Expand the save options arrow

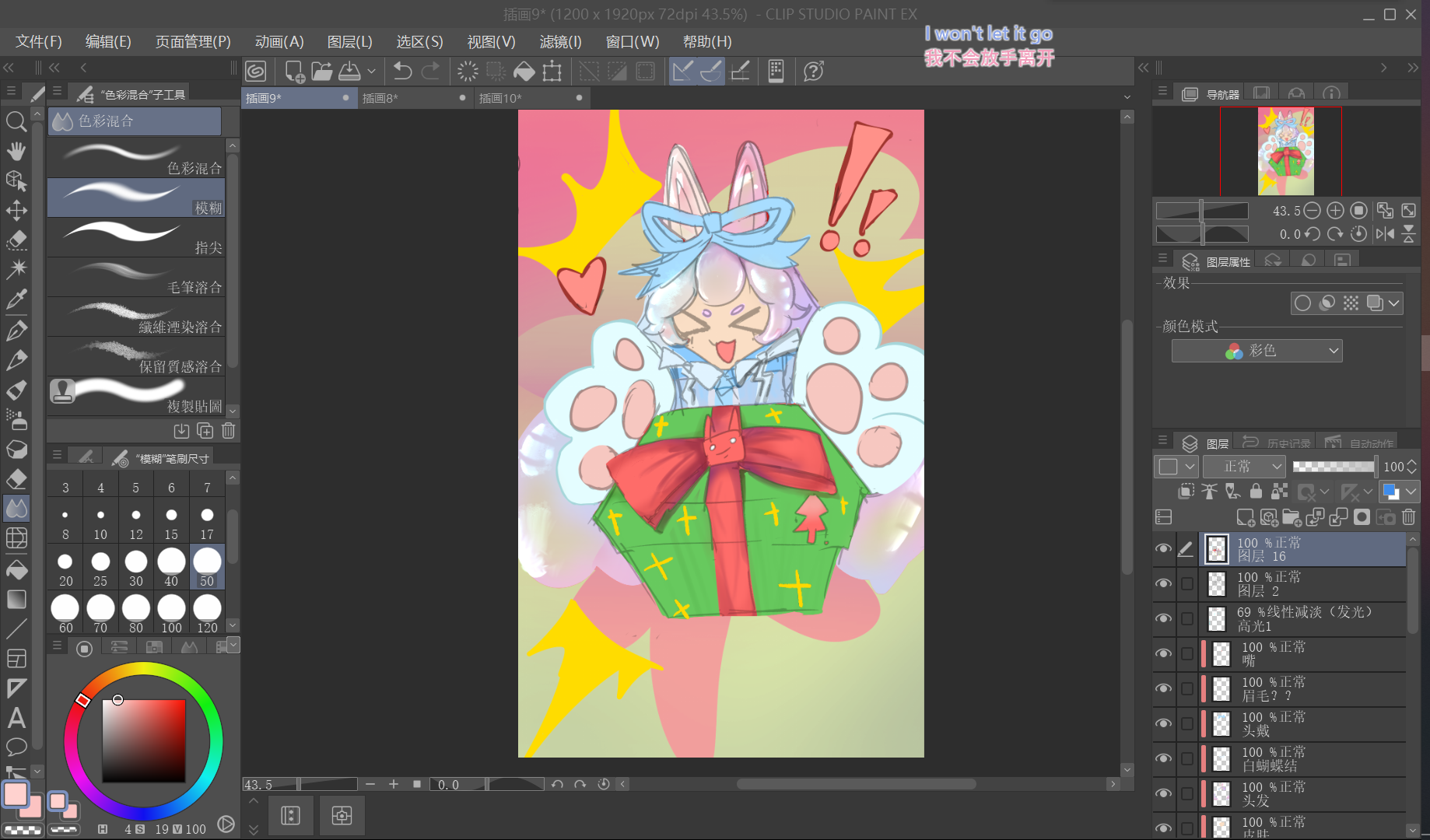pos(371,72)
